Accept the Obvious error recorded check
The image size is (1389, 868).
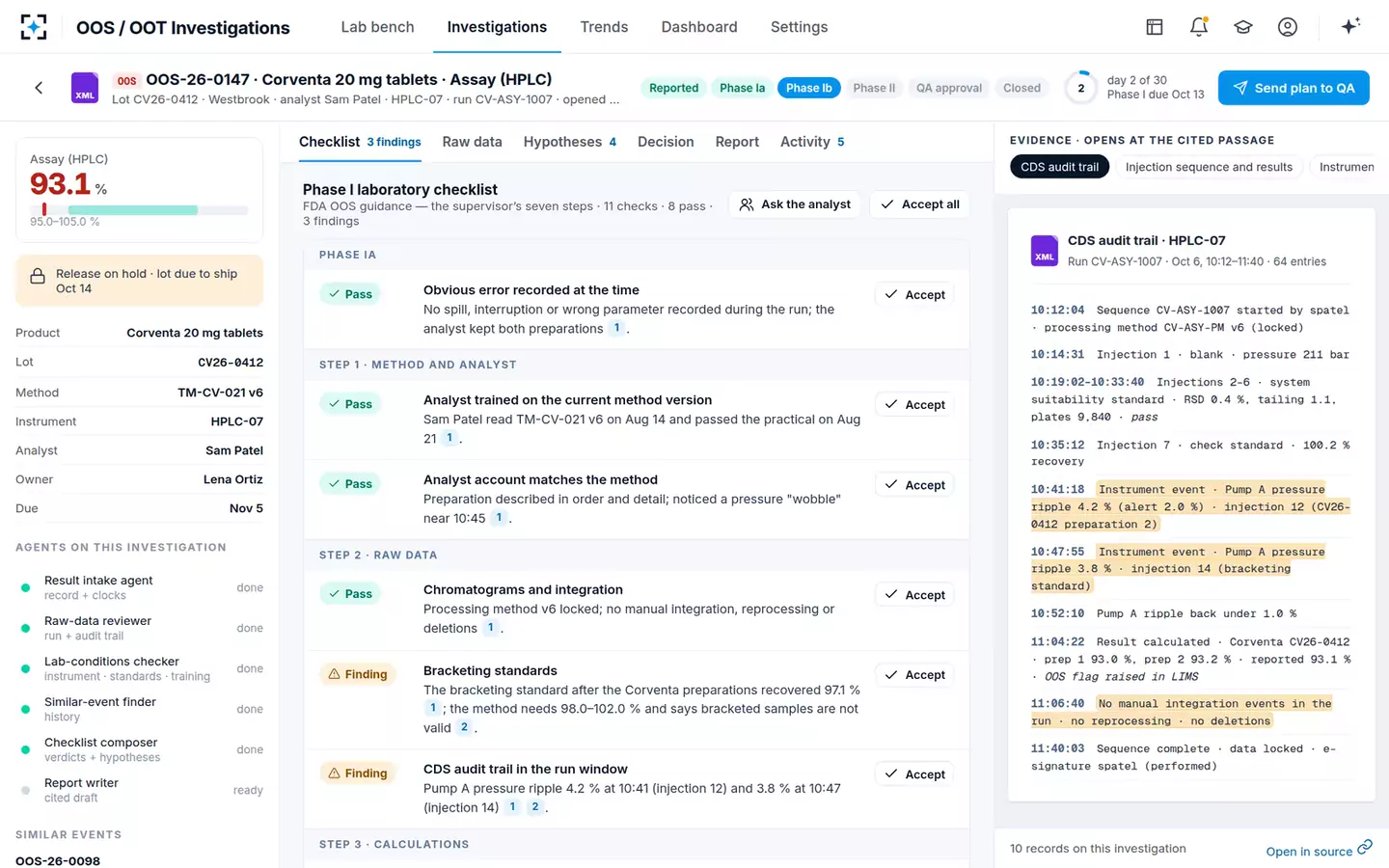914,295
